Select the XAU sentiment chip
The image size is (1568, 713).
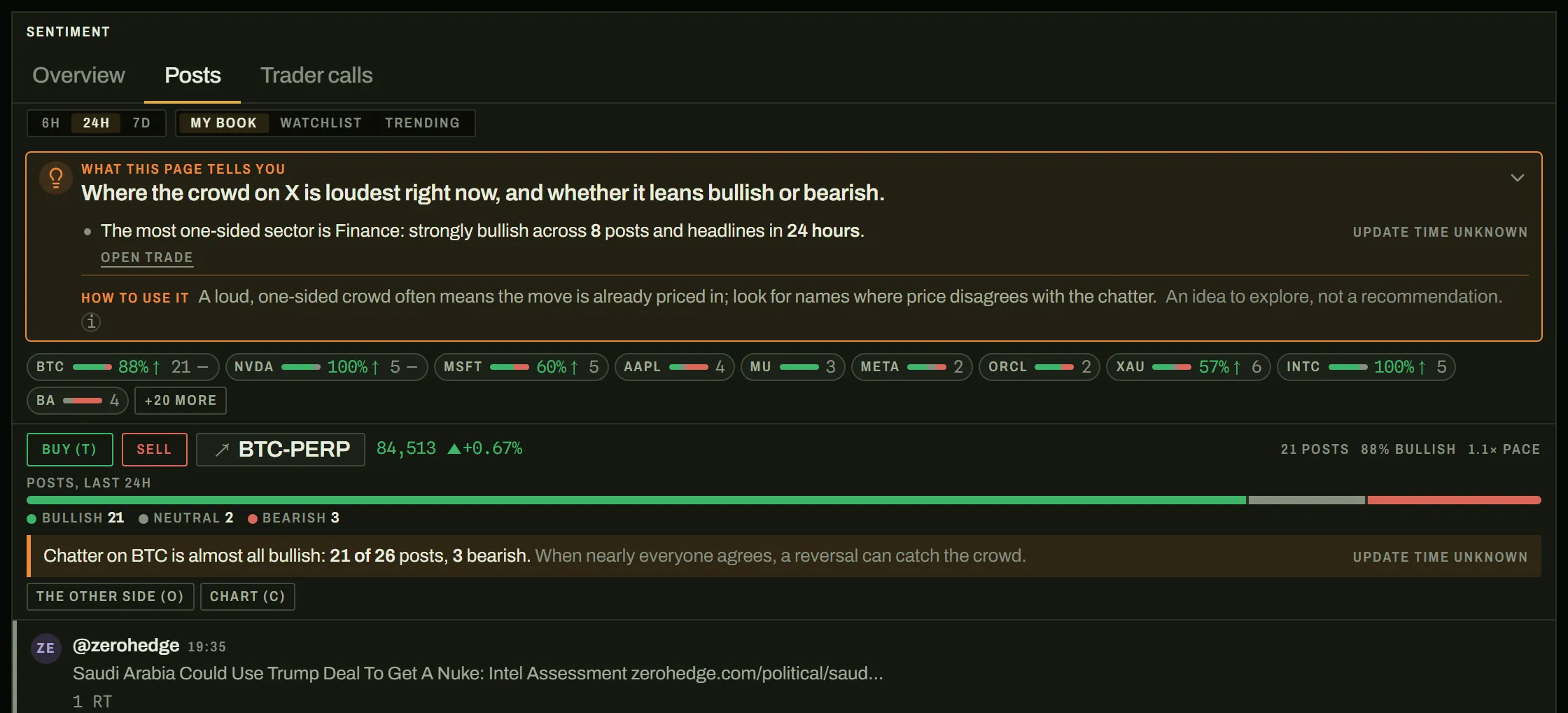[1189, 367]
